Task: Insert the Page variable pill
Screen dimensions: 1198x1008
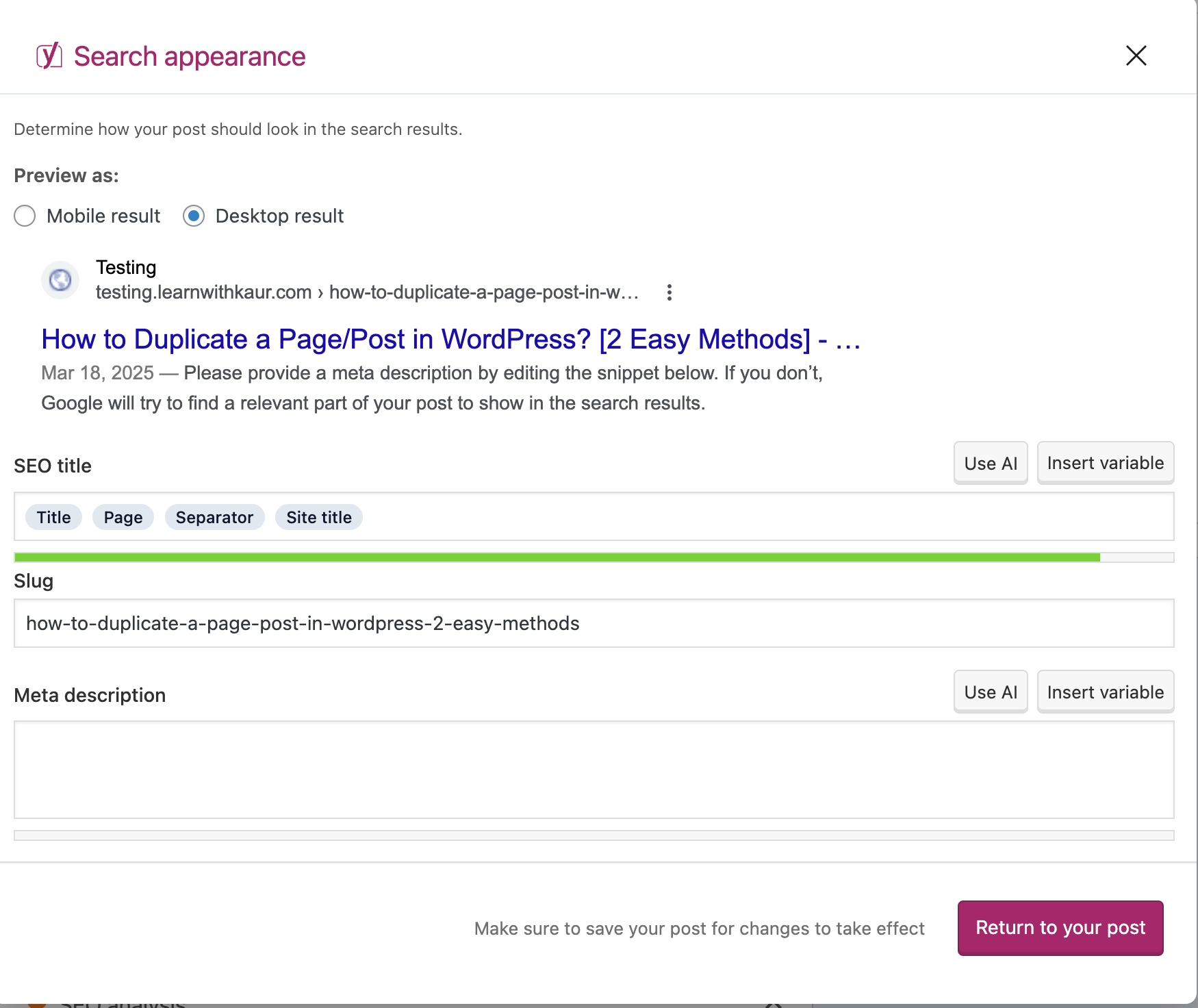Action: pyautogui.click(x=123, y=517)
